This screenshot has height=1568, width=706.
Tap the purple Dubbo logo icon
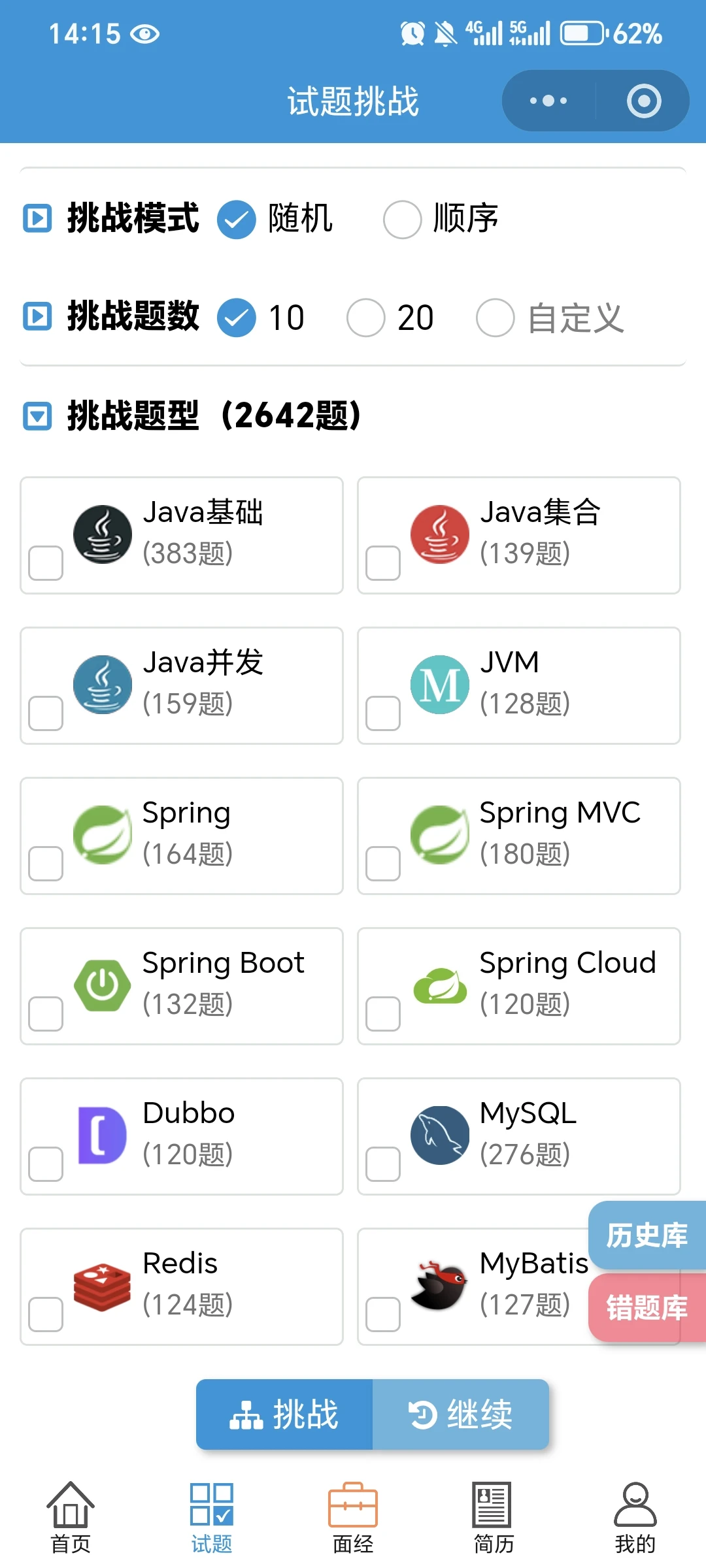[x=103, y=1135]
